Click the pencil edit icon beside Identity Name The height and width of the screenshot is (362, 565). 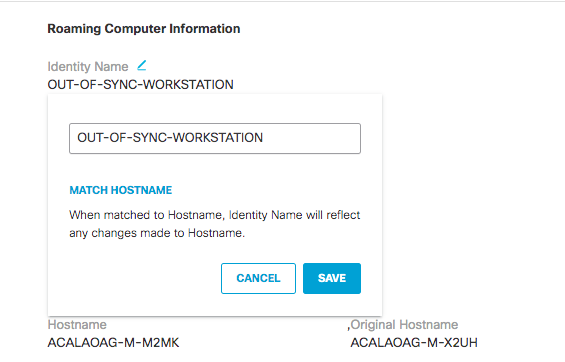pos(142,66)
